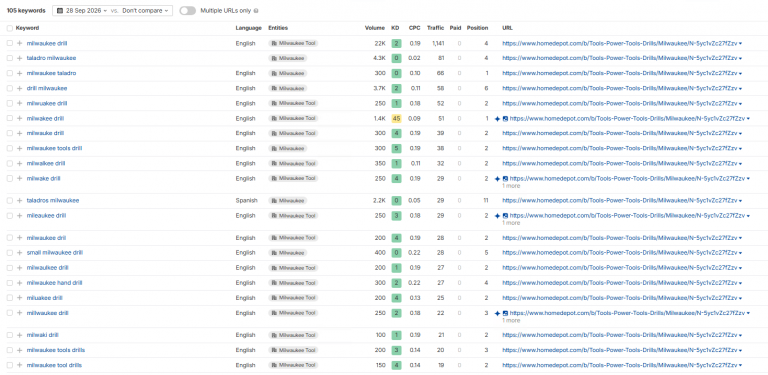Sort by CPC column header
768x375 pixels.
[x=414, y=28]
